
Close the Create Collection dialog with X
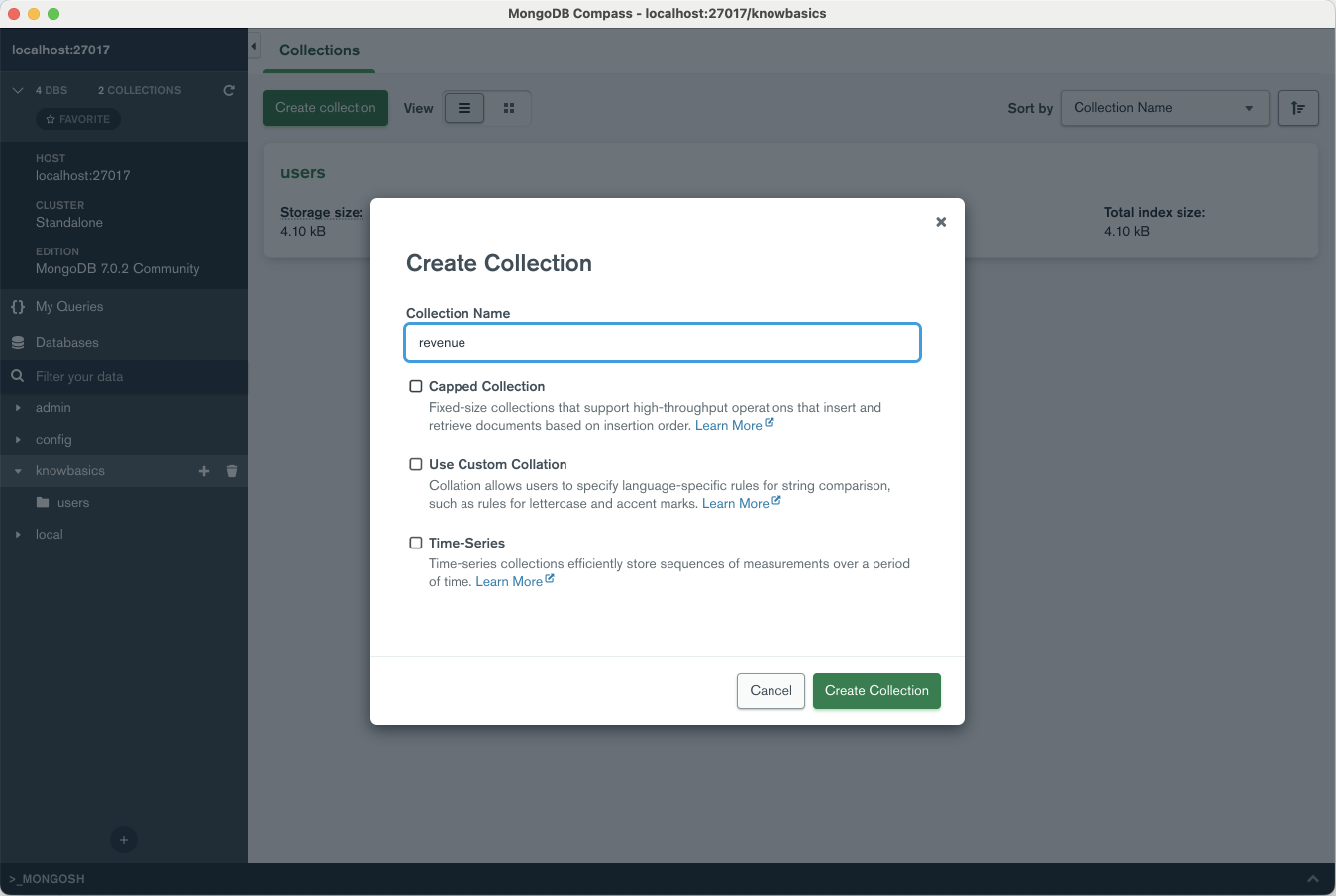941,222
